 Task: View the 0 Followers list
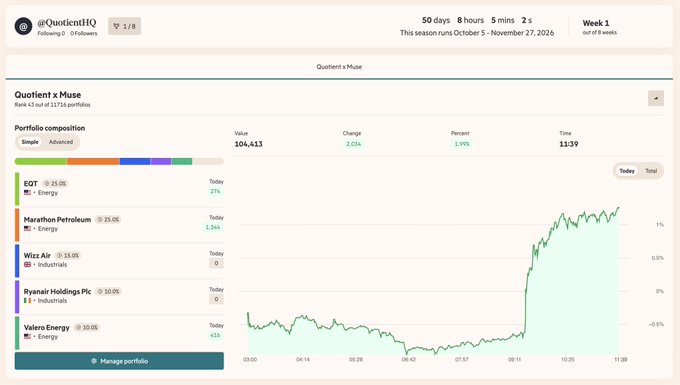coord(84,33)
